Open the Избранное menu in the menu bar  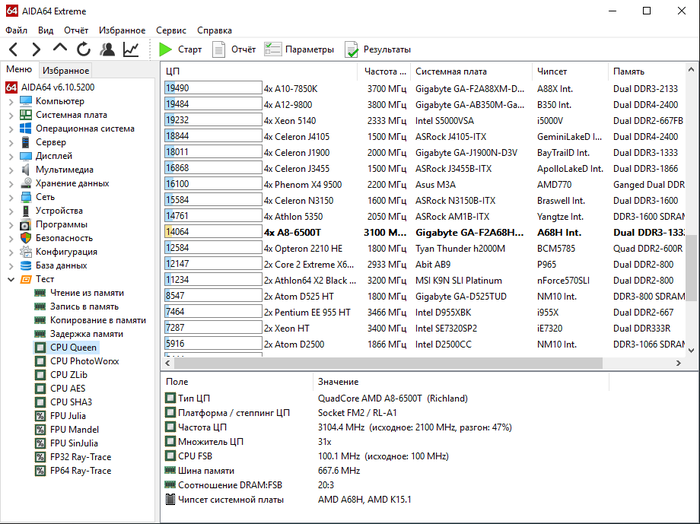click(x=122, y=30)
